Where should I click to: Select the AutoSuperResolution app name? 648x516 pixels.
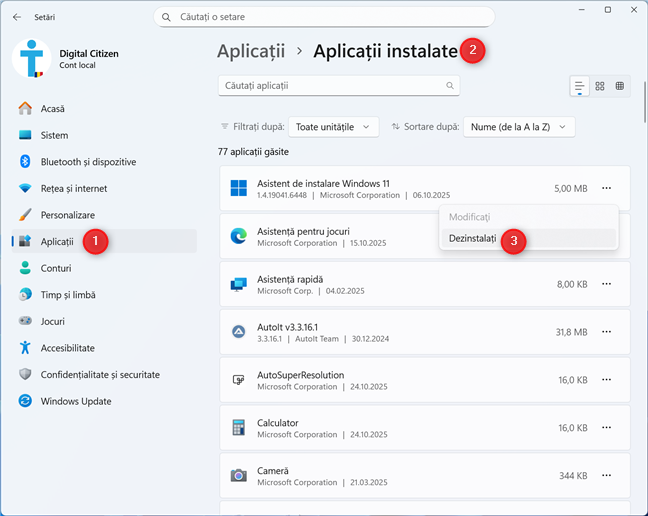pyautogui.click(x=300, y=375)
